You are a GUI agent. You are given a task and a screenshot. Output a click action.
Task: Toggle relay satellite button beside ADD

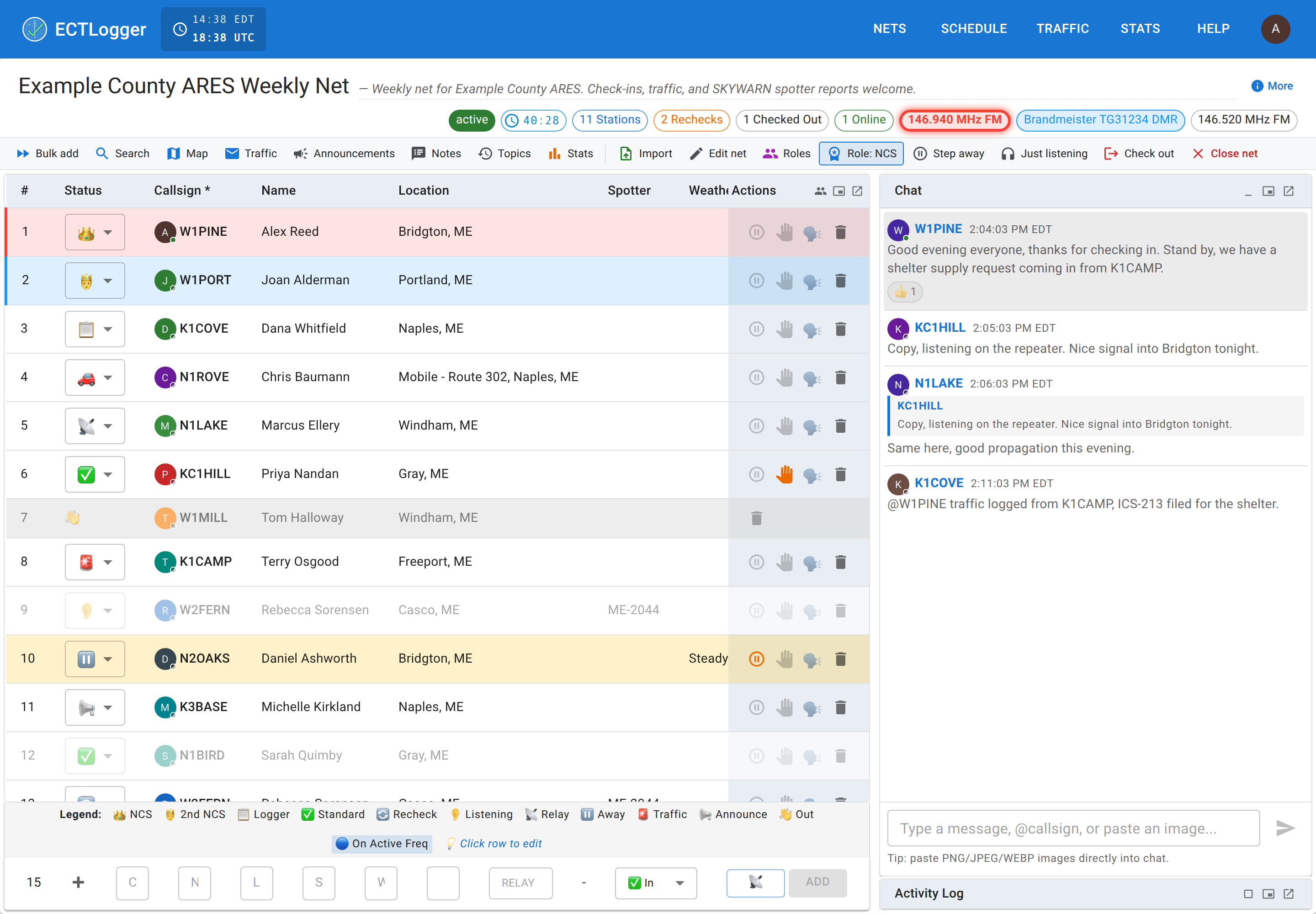[755, 882]
